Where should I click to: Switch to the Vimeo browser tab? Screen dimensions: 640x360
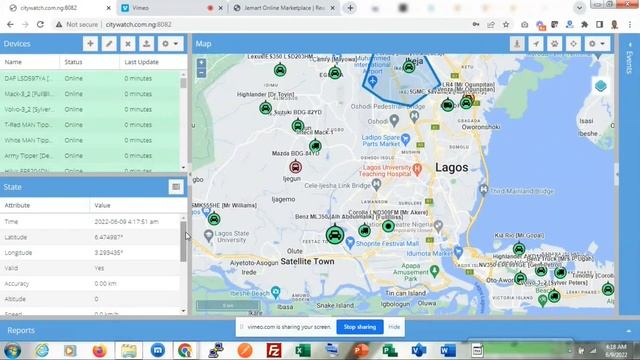[x=172, y=8]
